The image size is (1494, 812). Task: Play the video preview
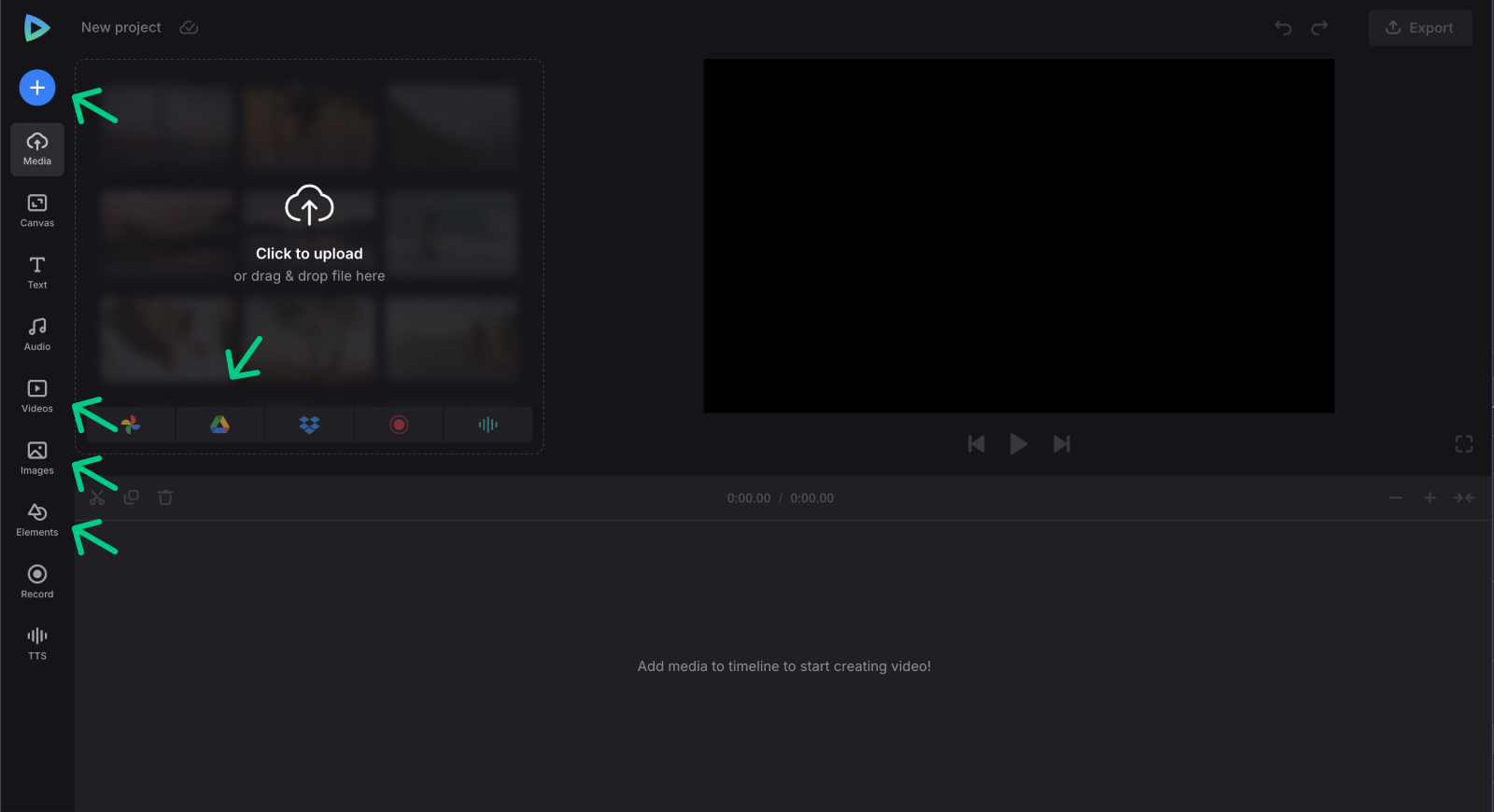(x=1019, y=444)
